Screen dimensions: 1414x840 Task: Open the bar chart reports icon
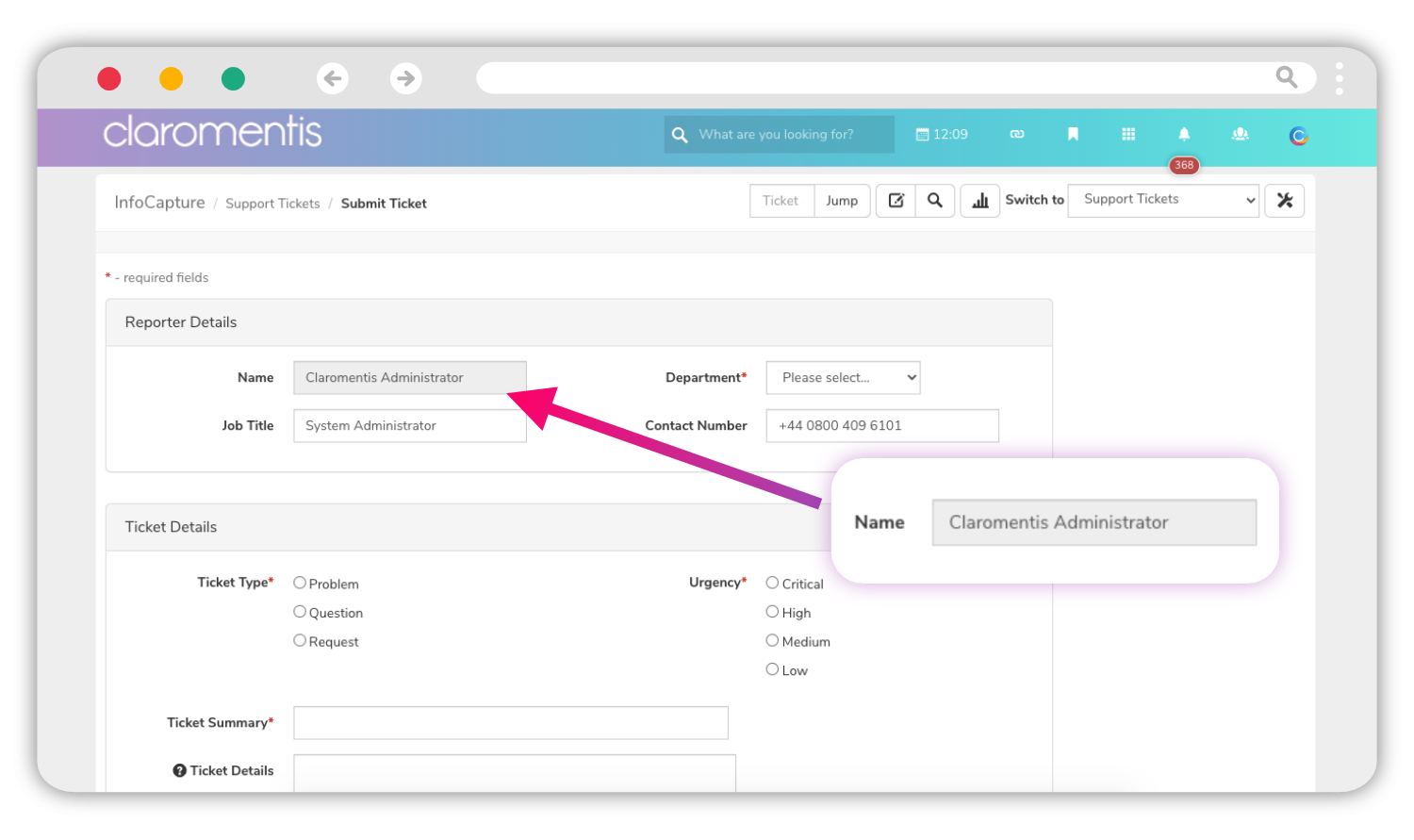pyautogui.click(x=980, y=201)
